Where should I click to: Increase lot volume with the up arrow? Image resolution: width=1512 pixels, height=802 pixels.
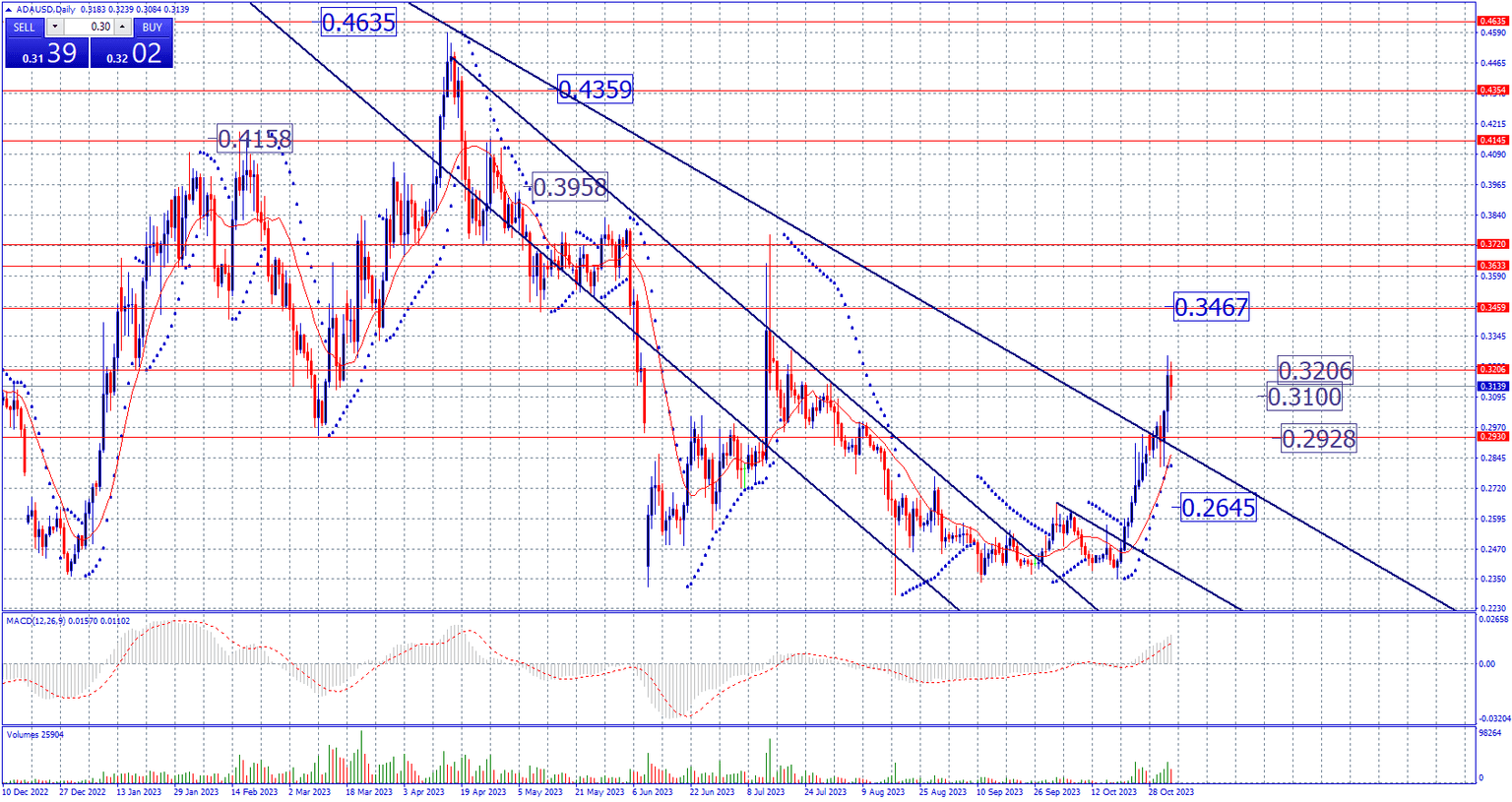tap(122, 28)
